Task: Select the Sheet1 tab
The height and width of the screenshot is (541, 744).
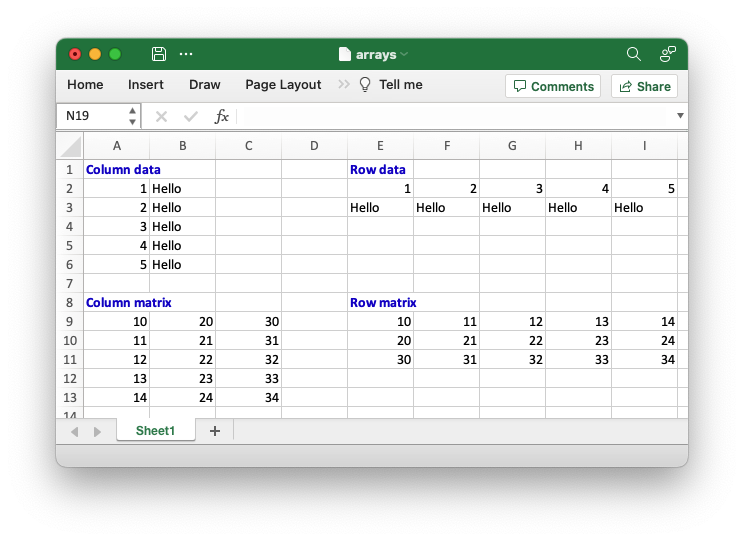Action: pos(156,430)
